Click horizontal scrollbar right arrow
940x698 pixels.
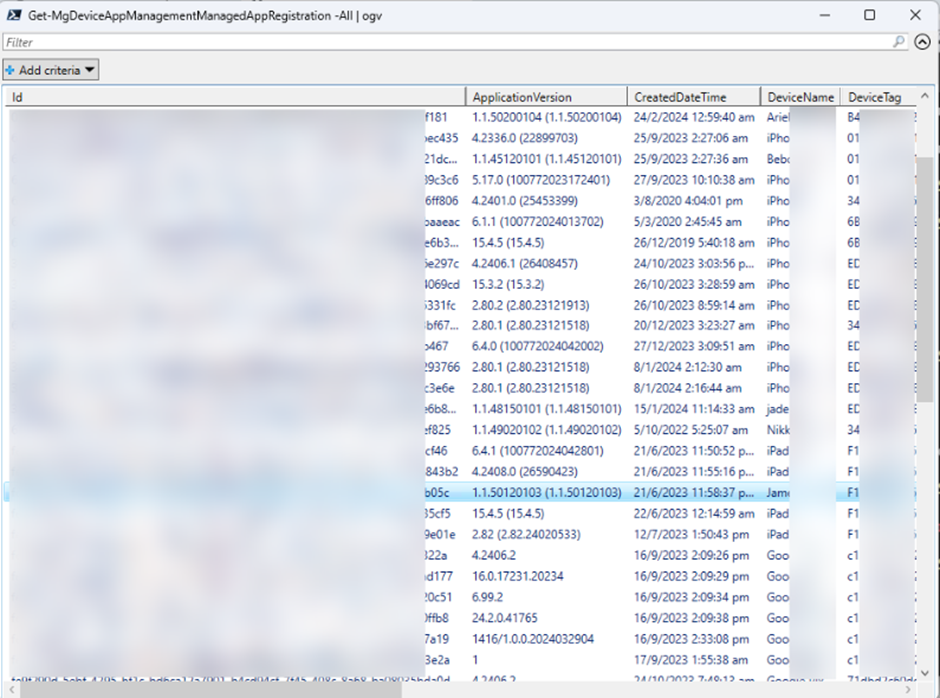coord(909,690)
